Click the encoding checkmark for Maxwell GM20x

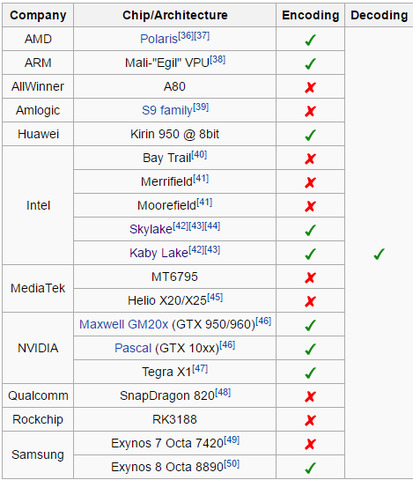pos(310,325)
